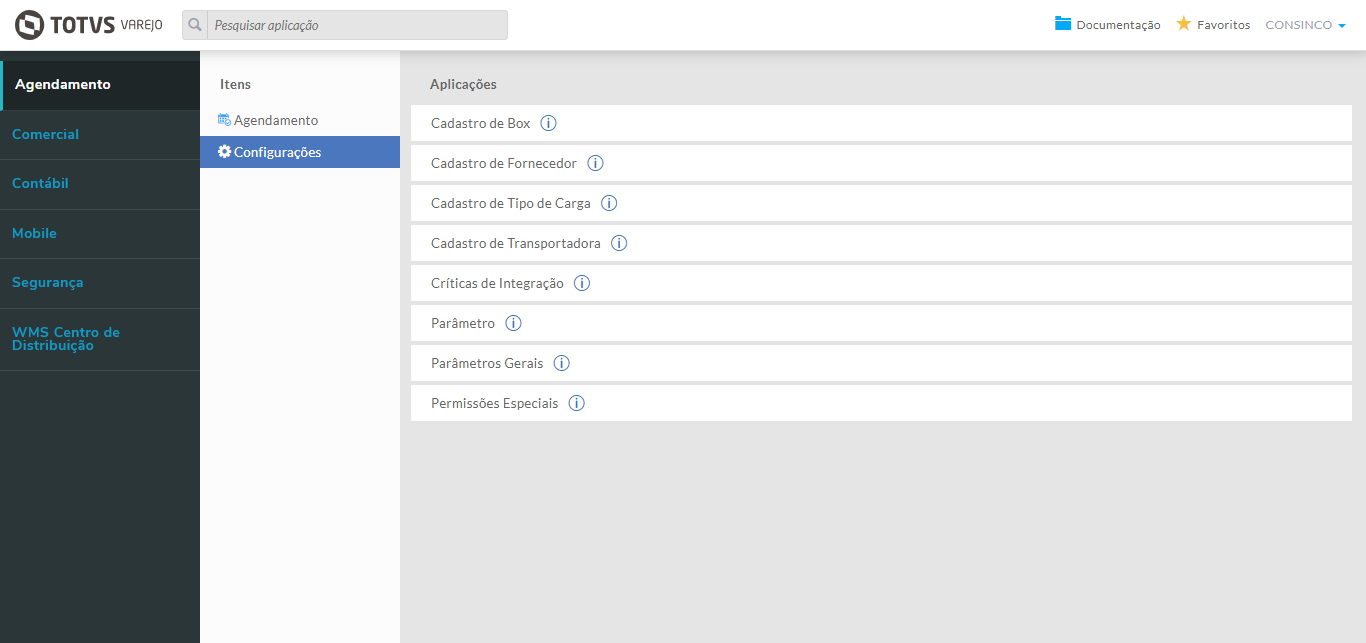Select Agendamento in the Itens list
This screenshot has width=1366, height=643.
click(x=275, y=120)
